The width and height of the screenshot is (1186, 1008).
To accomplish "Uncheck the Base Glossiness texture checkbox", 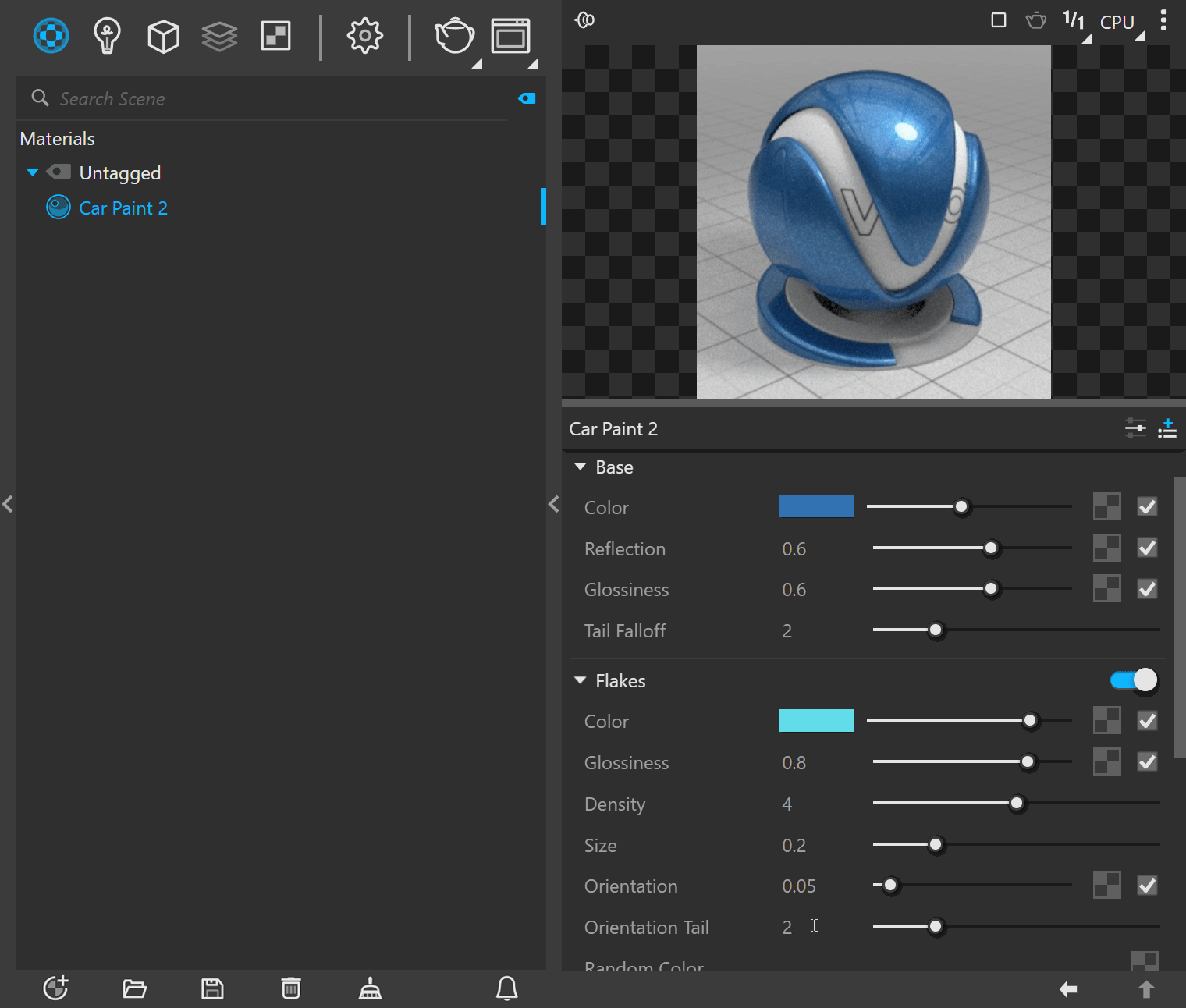I will (1147, 588).
